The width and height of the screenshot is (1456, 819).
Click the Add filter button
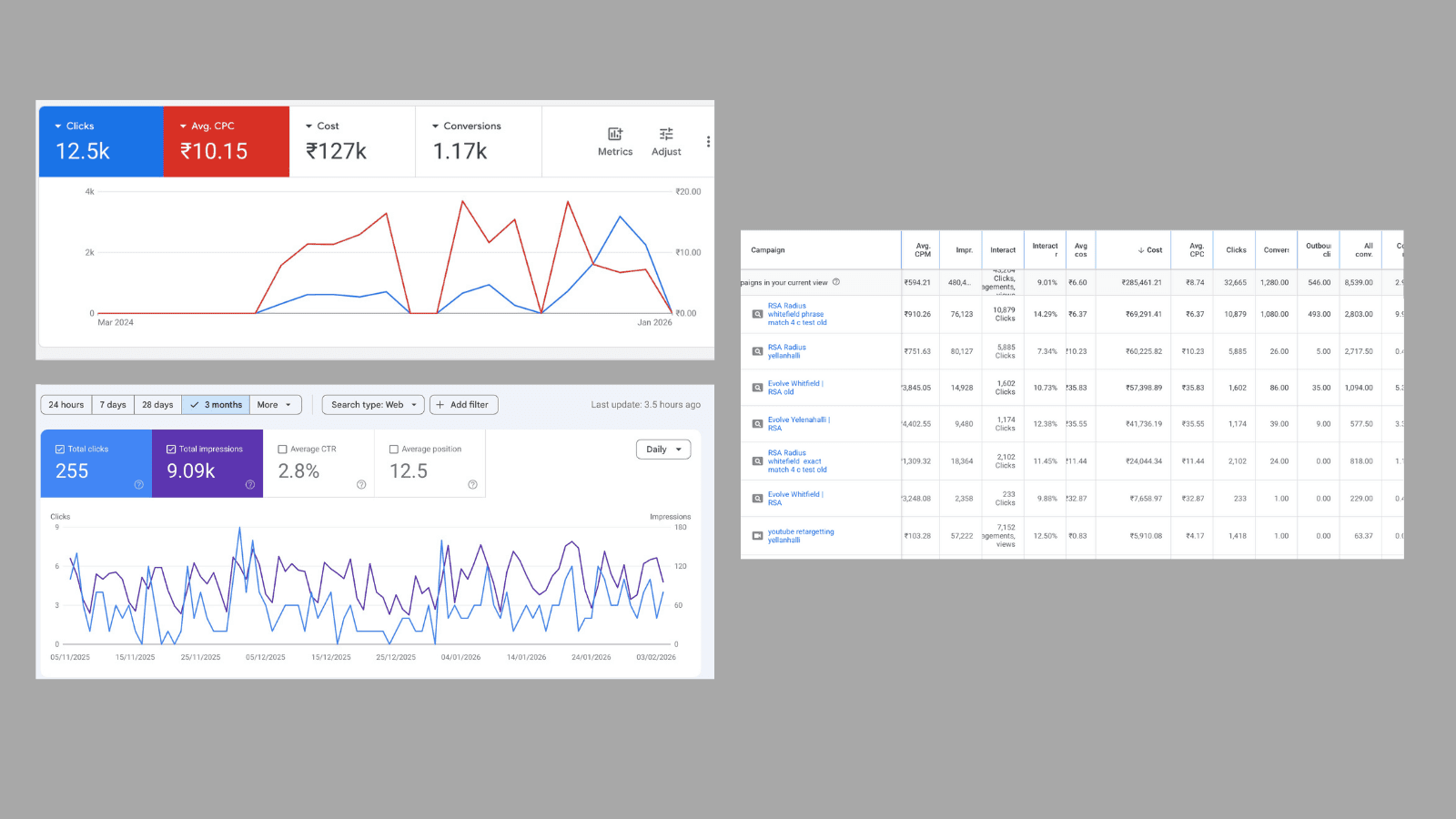(x=464, y=405)
